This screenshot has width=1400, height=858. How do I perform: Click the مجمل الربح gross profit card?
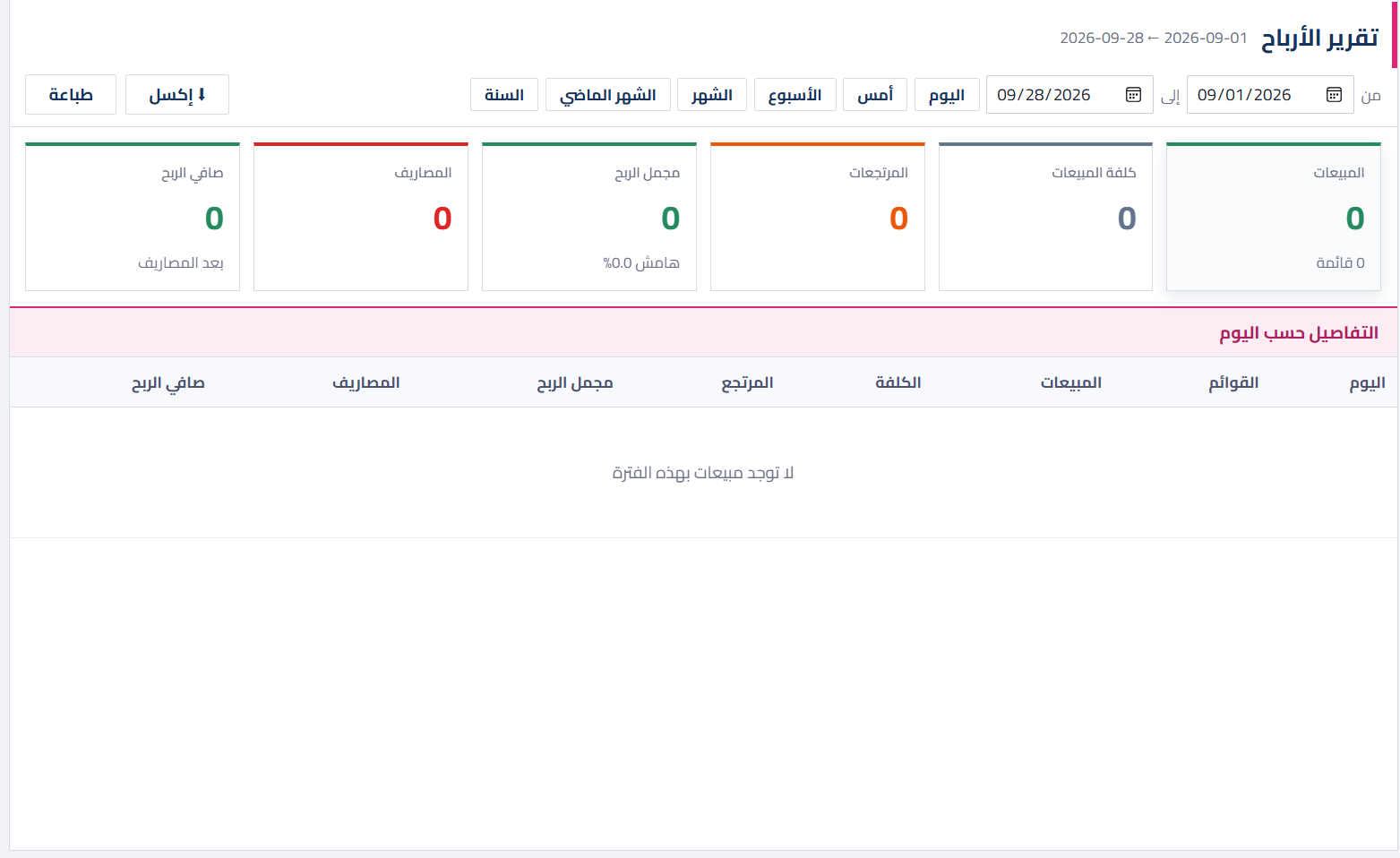click(589, 217)
